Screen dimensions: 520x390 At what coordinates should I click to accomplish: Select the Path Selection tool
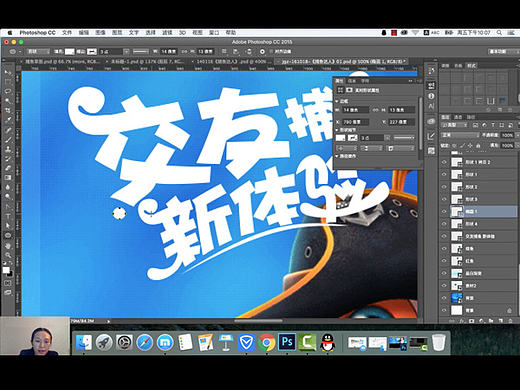click(8, 226)
